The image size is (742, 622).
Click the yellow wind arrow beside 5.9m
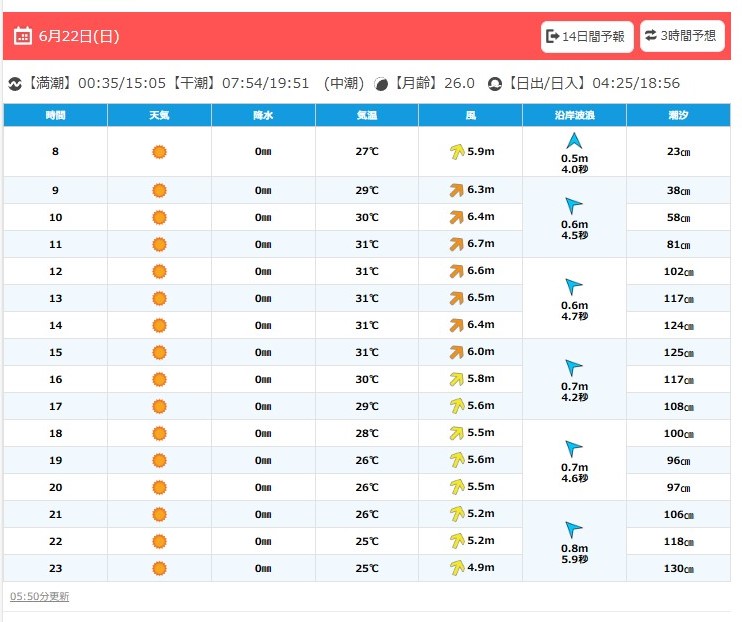457,151
